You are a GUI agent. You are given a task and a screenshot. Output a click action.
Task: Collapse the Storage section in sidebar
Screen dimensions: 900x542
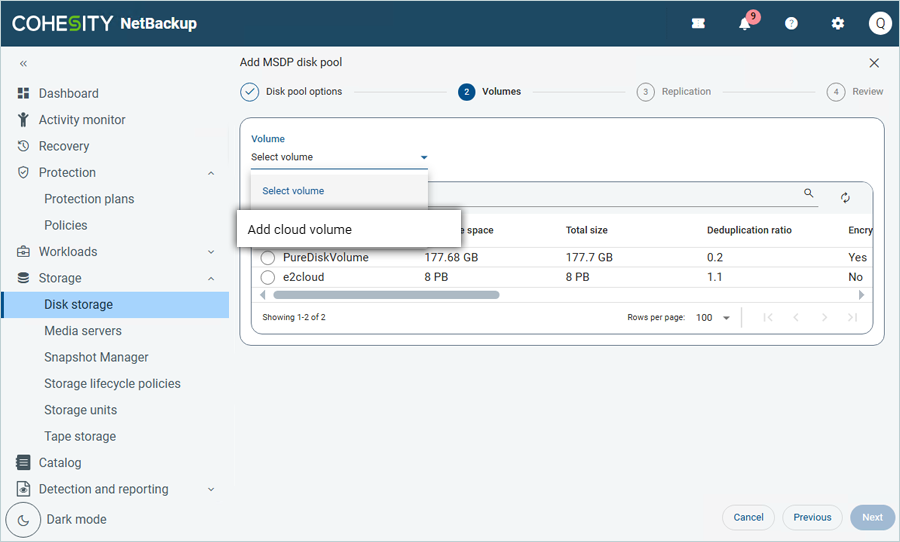pos(211,279)
